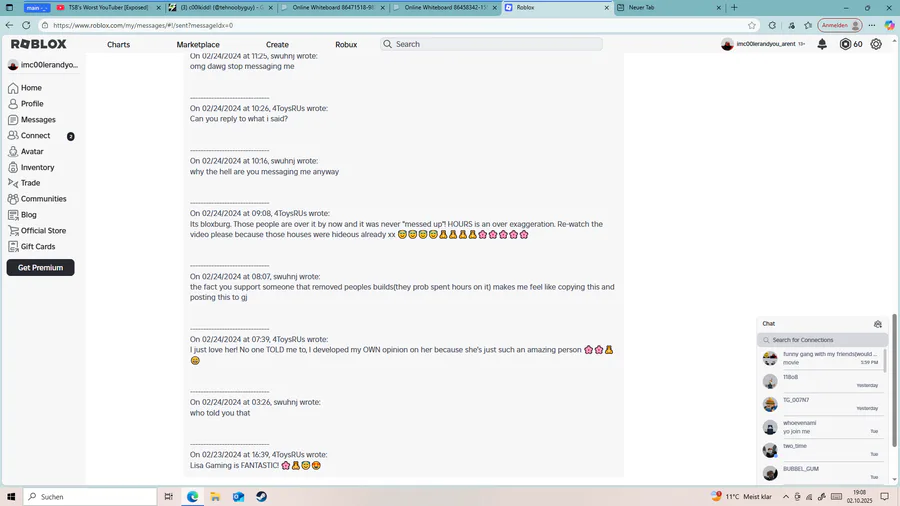The image size is (900, 506).
Task: Open Windows Start menu
Action: 10,497
